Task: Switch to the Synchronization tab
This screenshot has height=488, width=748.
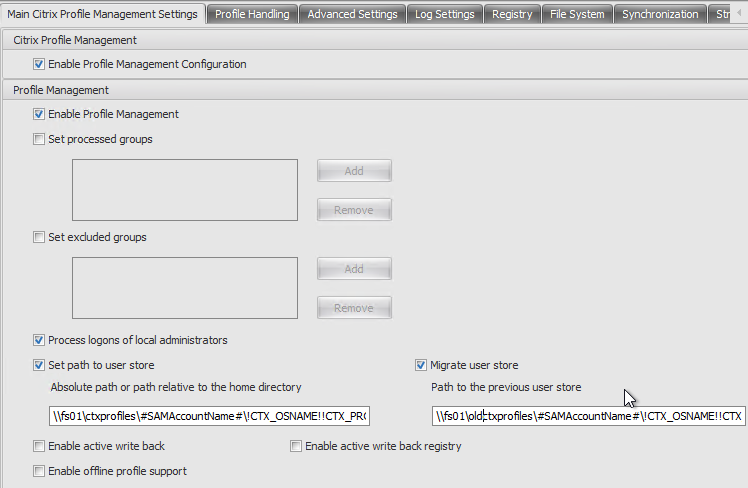Action: [660, 14]
